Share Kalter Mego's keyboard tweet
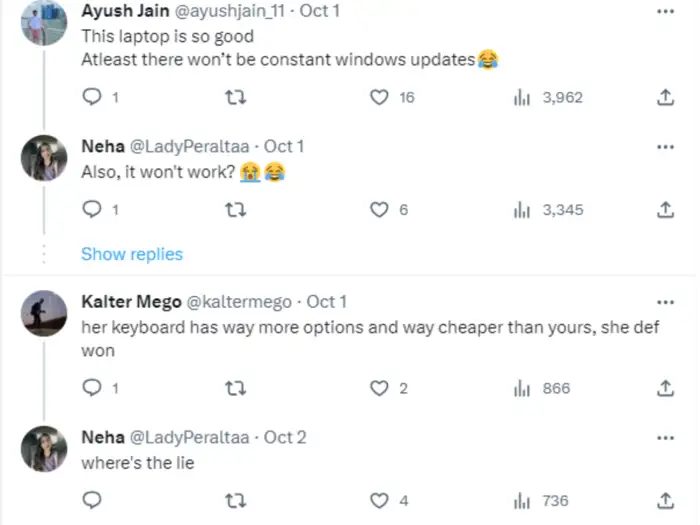This screenshot has height=525, width=700. pyautogui.click(x=665, y=388)
